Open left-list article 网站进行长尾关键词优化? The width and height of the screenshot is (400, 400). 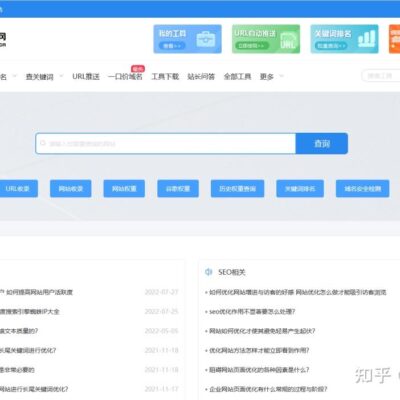pyautogui.click(x=34, y=389)
